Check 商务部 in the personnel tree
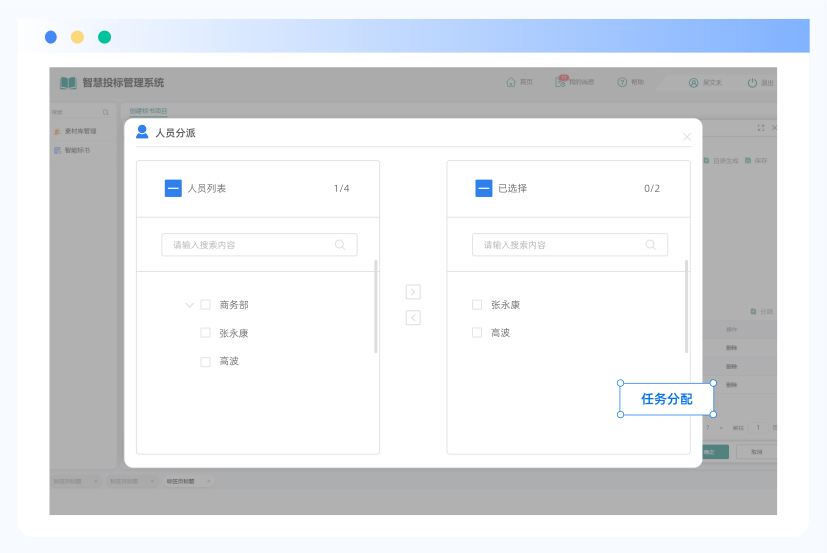Image resolution: width=827 pixels, height=553 pixels. tap(205, 305)
